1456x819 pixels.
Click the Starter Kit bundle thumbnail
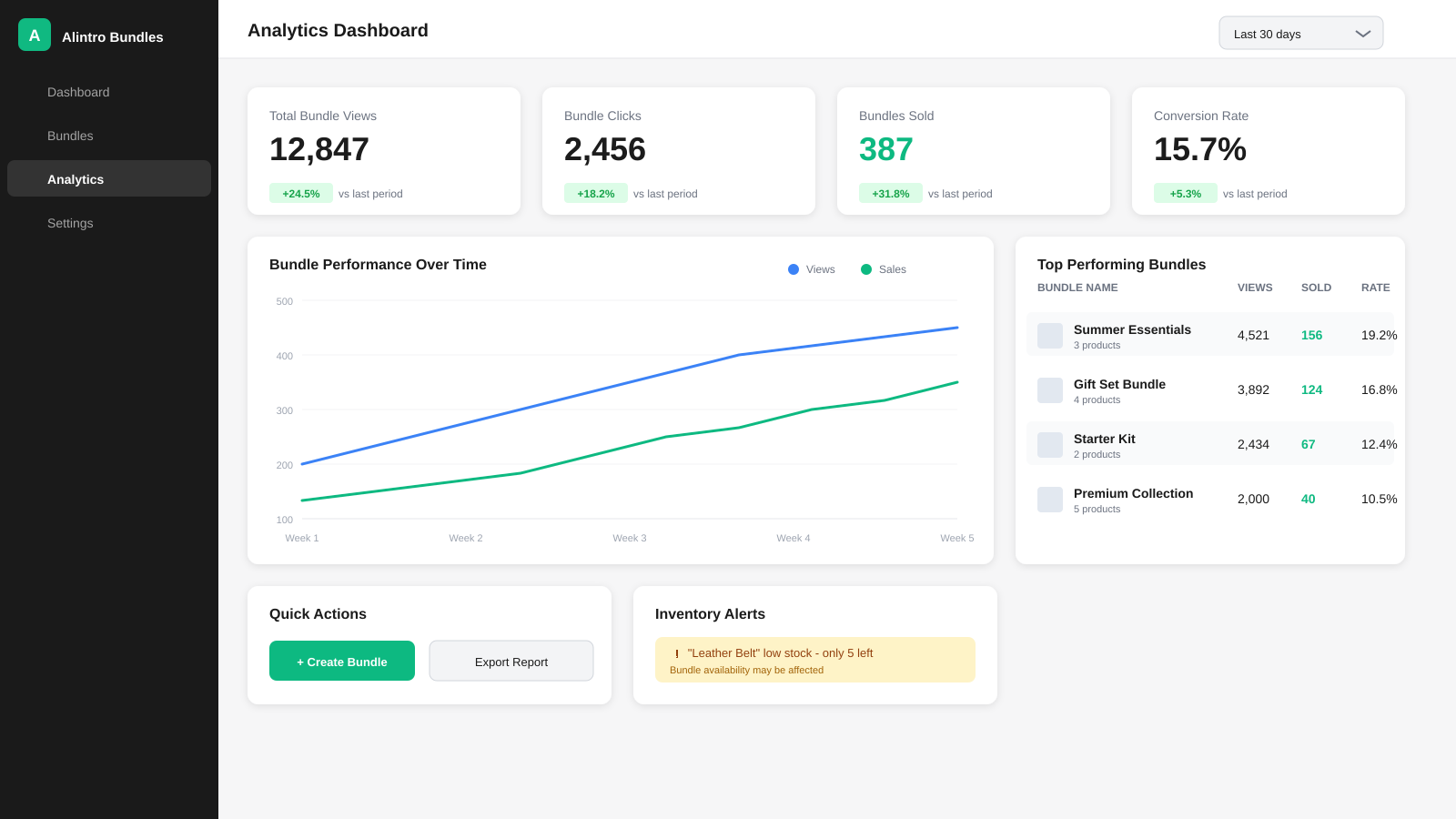pyautogui.click(x=1049, y=444)
